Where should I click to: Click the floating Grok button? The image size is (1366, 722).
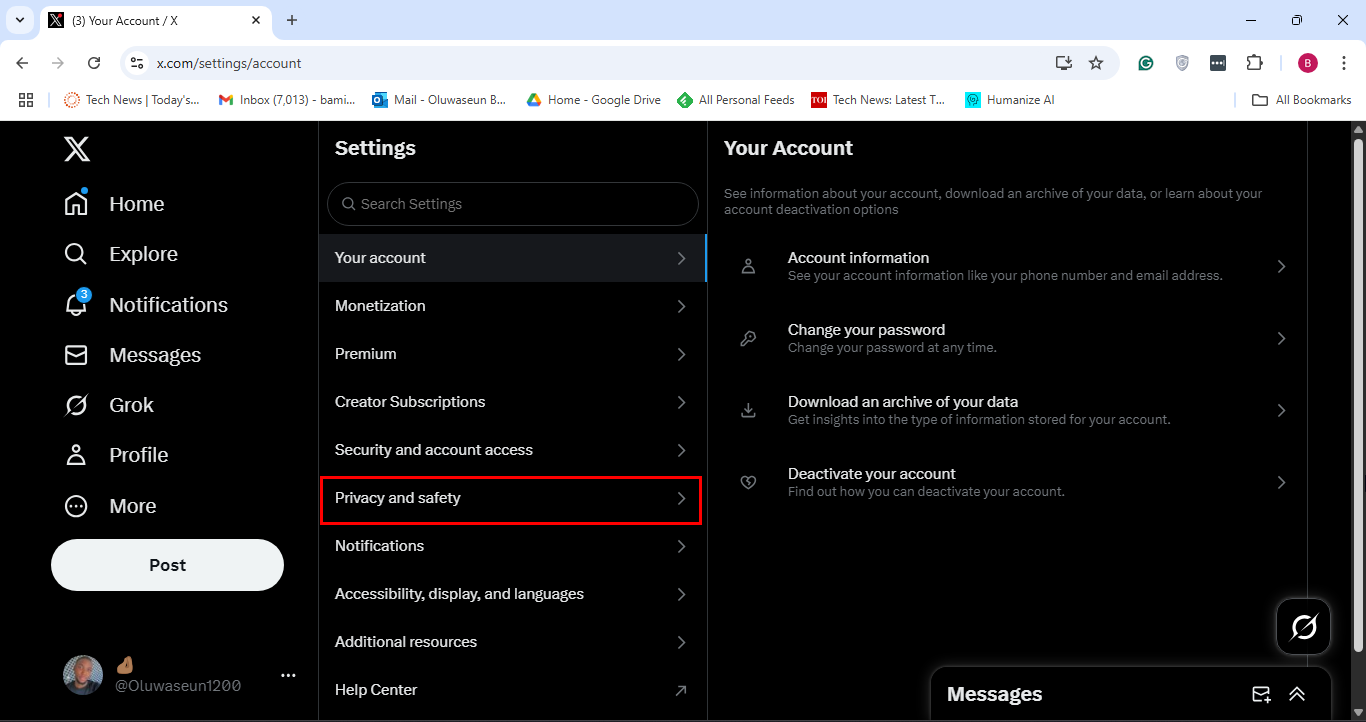click(1303, 627)
